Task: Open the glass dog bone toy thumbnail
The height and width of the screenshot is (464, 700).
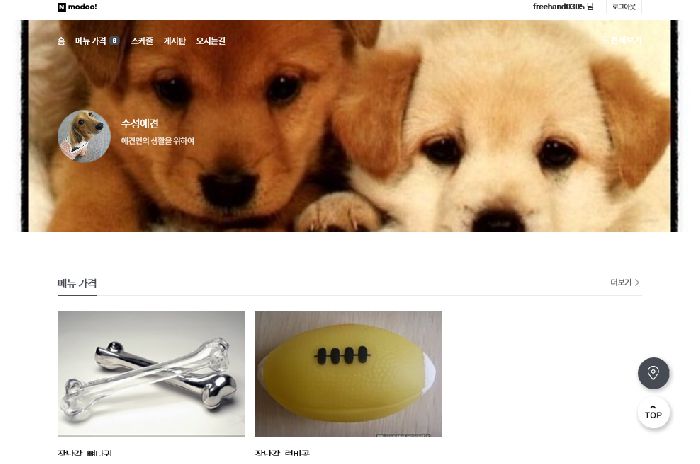Action: tap(151, 374)
